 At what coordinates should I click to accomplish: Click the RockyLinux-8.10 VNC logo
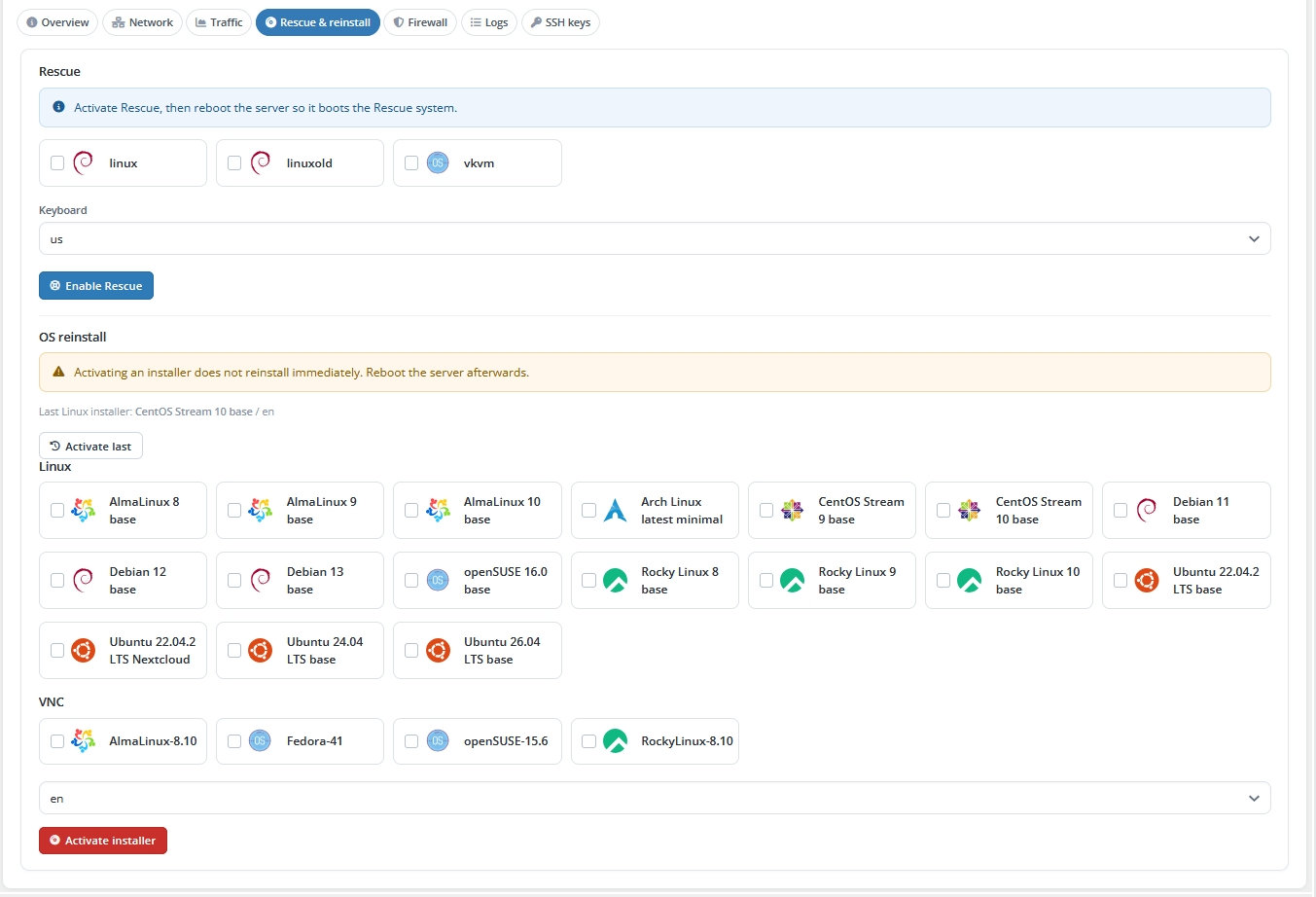pyautogui.click(x=615, y=740)
